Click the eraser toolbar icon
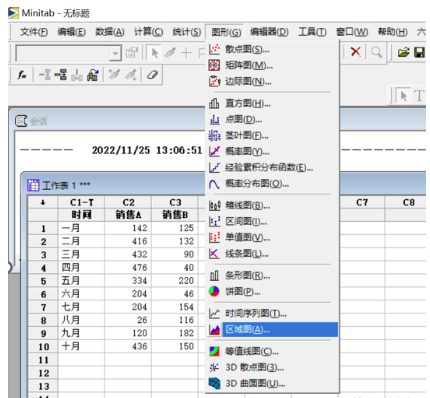Screen dimensions: 430x398 click(152, 75)
